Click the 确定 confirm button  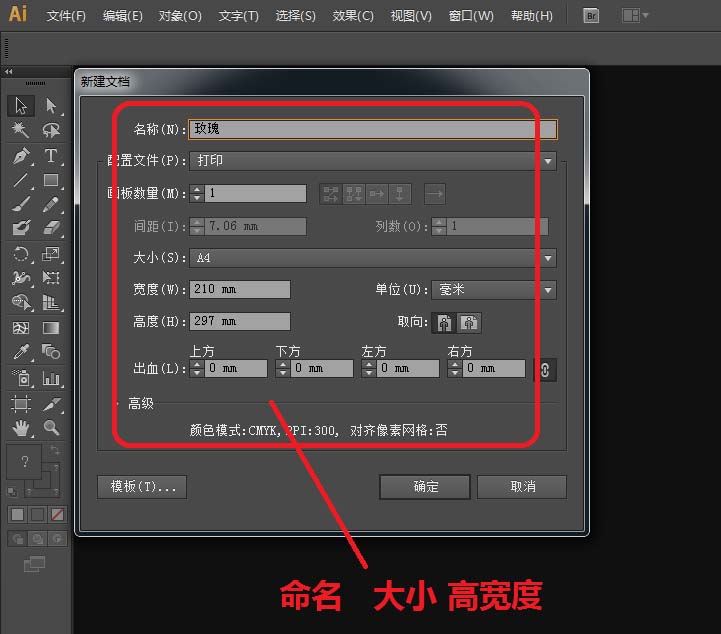425,487
